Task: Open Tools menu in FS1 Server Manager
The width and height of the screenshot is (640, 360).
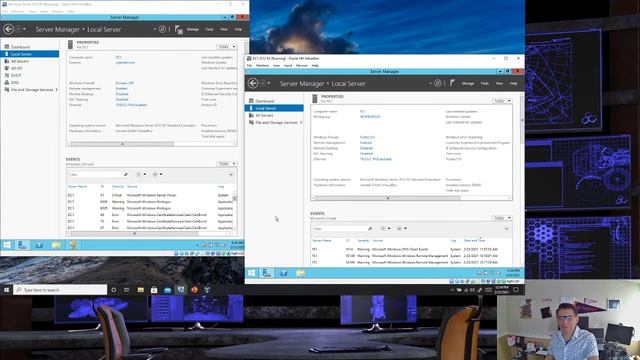Action: tap(484, 83)
